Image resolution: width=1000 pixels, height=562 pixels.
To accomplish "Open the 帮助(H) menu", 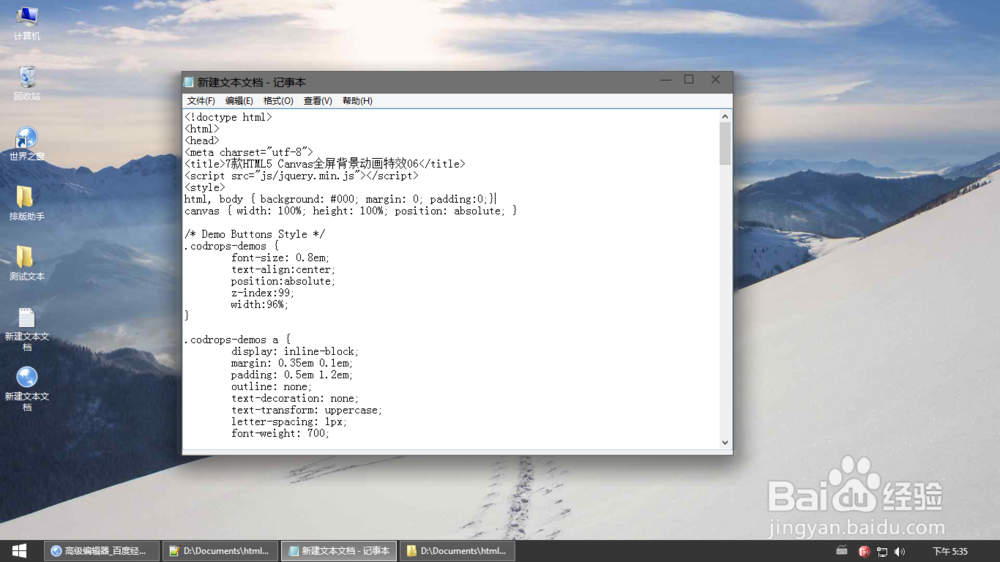I will point(357,101).
